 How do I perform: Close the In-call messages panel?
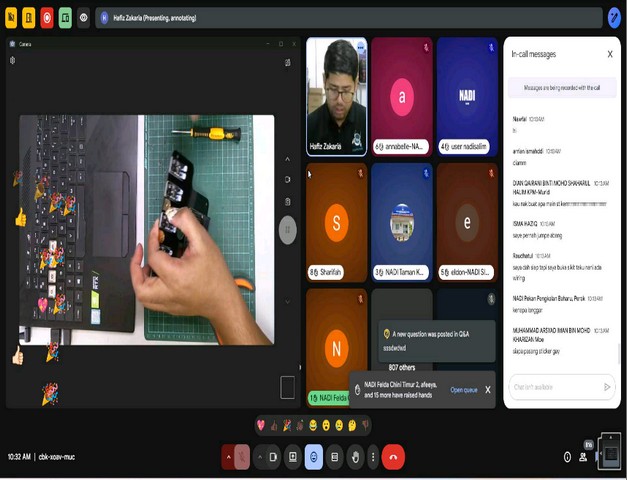coord(610,54)
